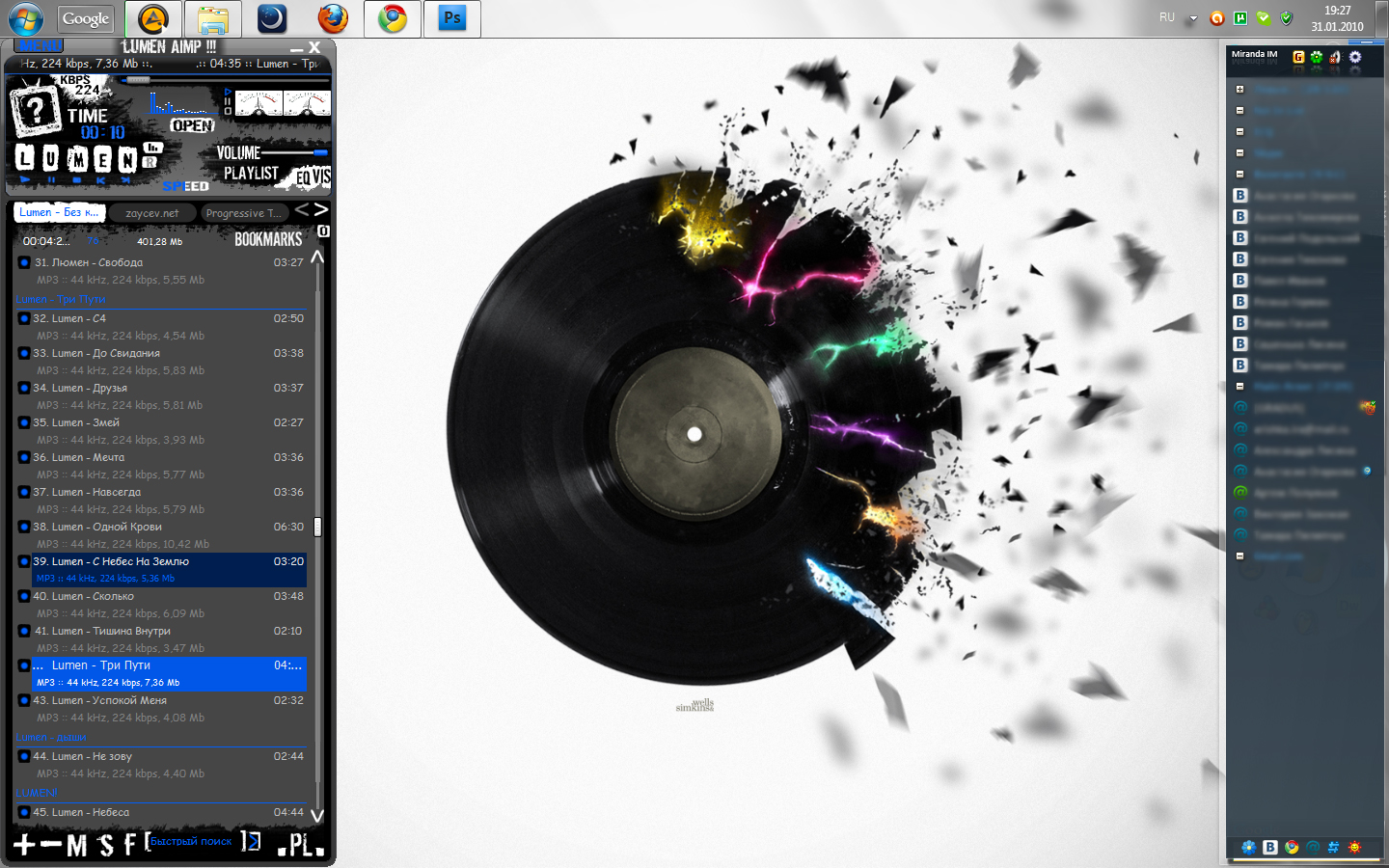Open Firefox from the taskbar
1389x868 pixels.
[333, 18]
